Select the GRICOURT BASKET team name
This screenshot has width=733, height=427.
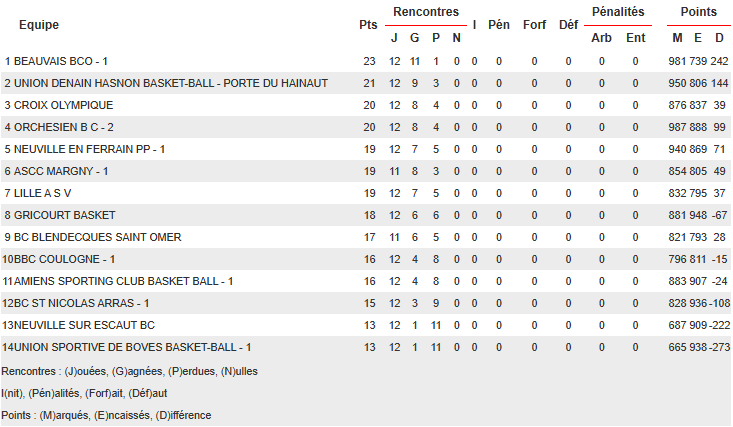pos(65,215)
